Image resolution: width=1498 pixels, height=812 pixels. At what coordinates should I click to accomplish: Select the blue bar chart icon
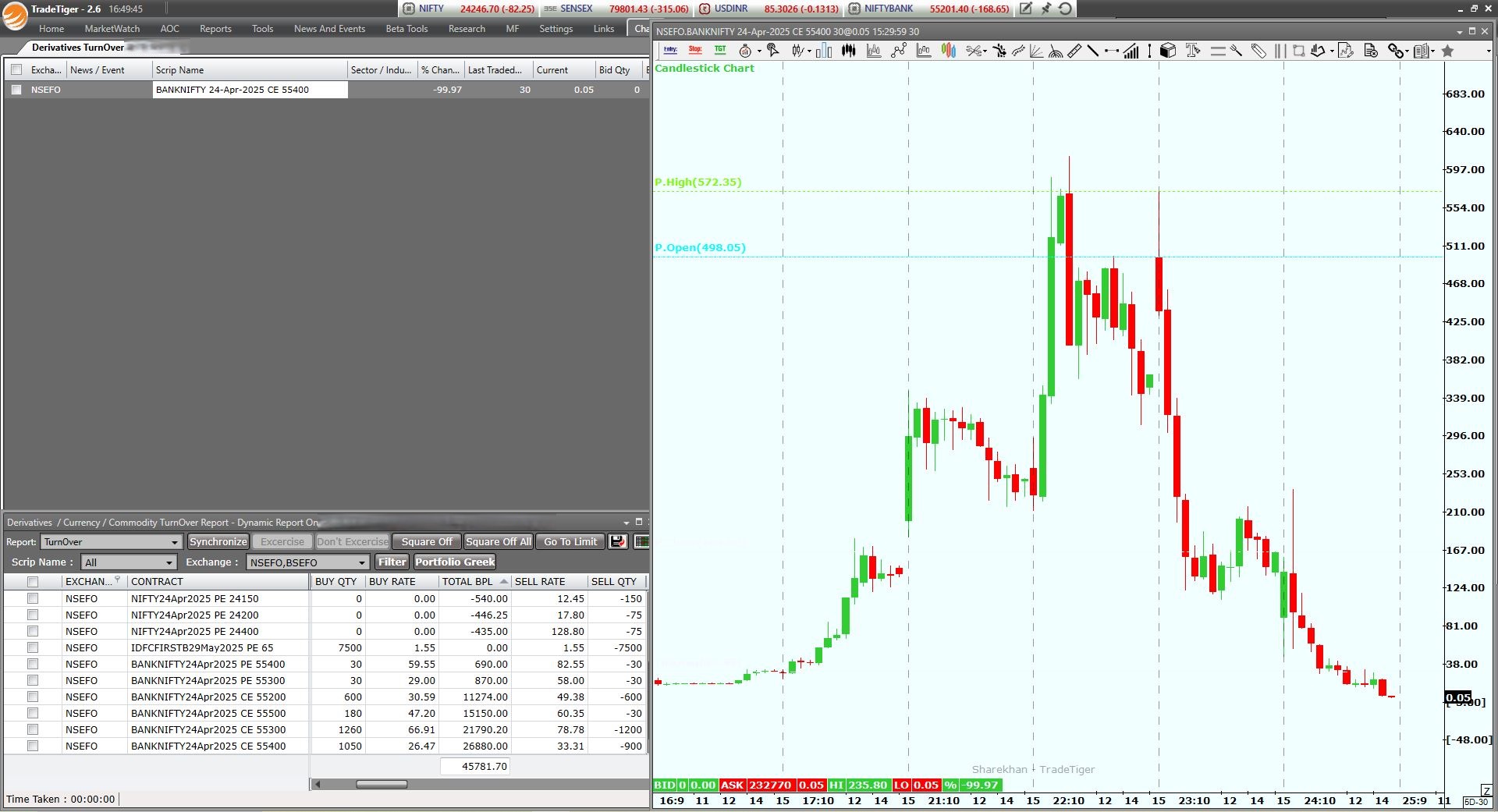pos(824,51)
